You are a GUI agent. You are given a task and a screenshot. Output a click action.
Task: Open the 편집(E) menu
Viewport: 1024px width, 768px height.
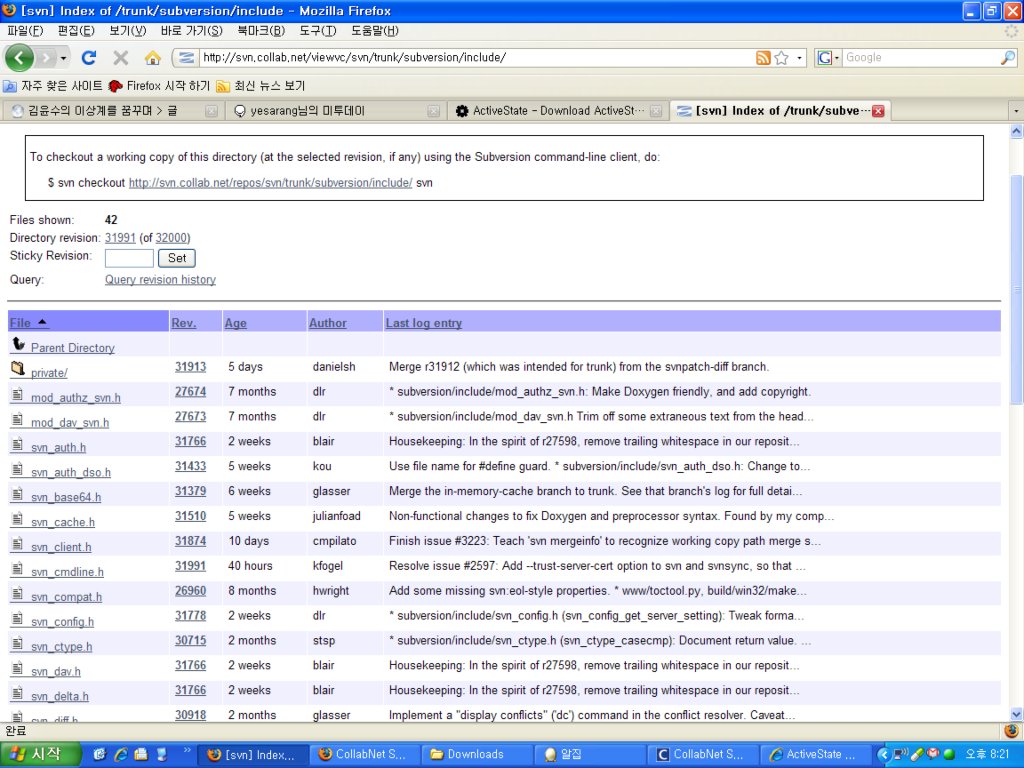76,31
